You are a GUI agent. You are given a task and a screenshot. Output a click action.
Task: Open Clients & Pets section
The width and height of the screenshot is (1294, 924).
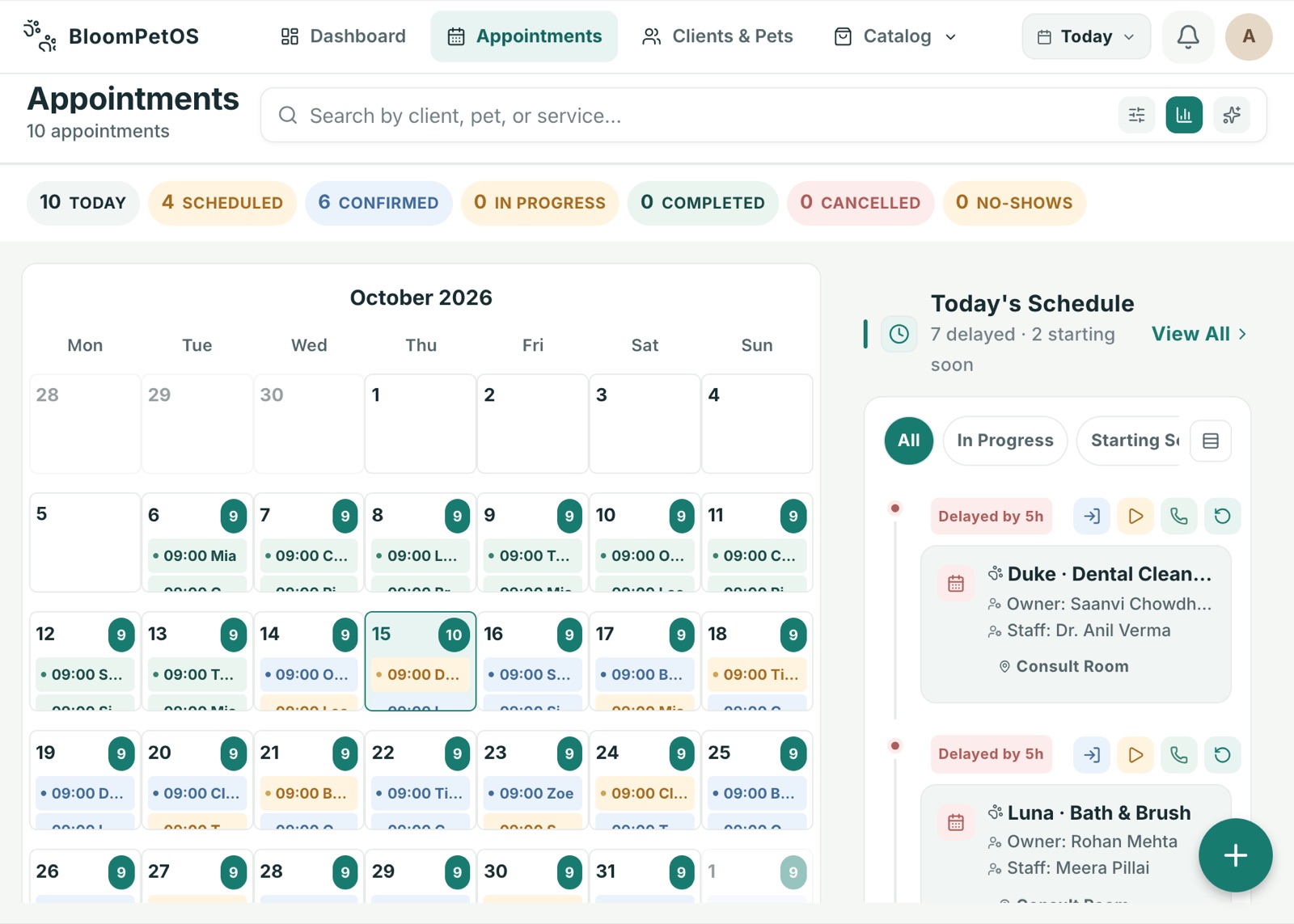(717, 36)
